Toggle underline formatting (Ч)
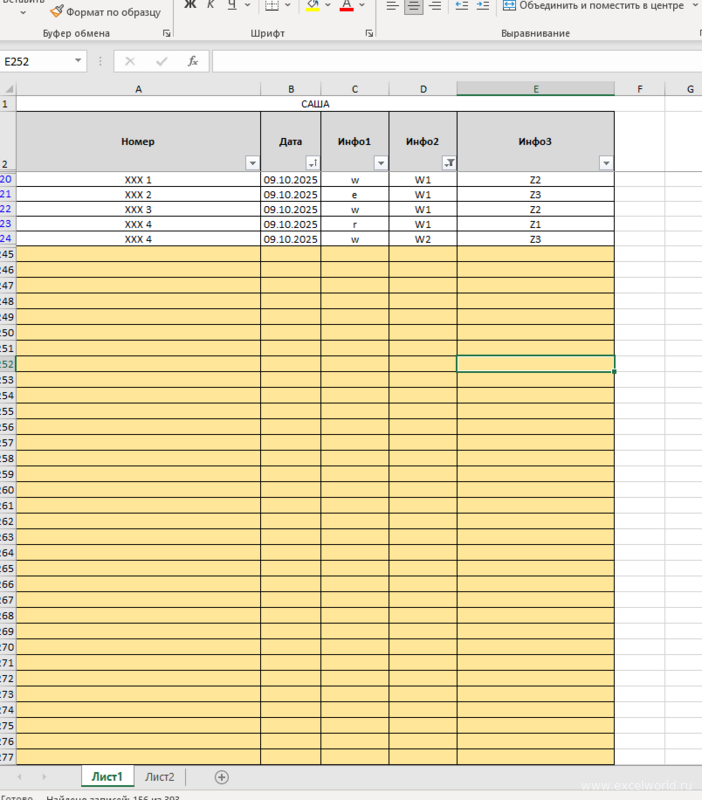 point(232,6)
